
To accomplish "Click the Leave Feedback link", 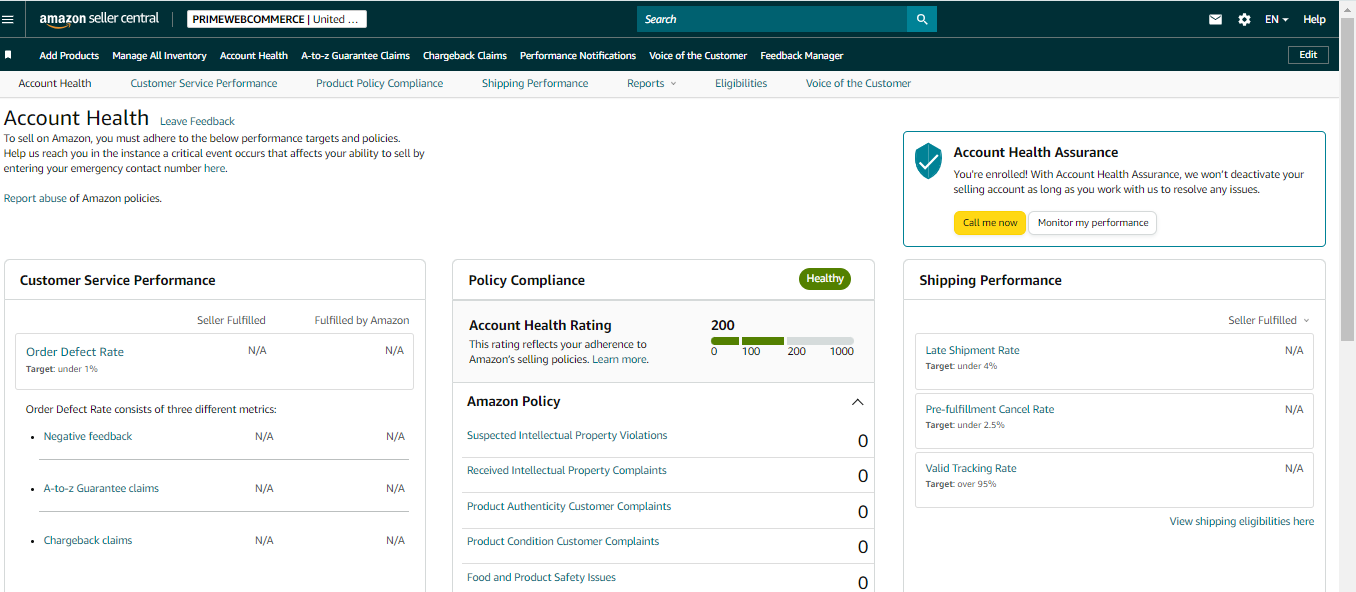I will pyautogui.click(x=197, y=121).
